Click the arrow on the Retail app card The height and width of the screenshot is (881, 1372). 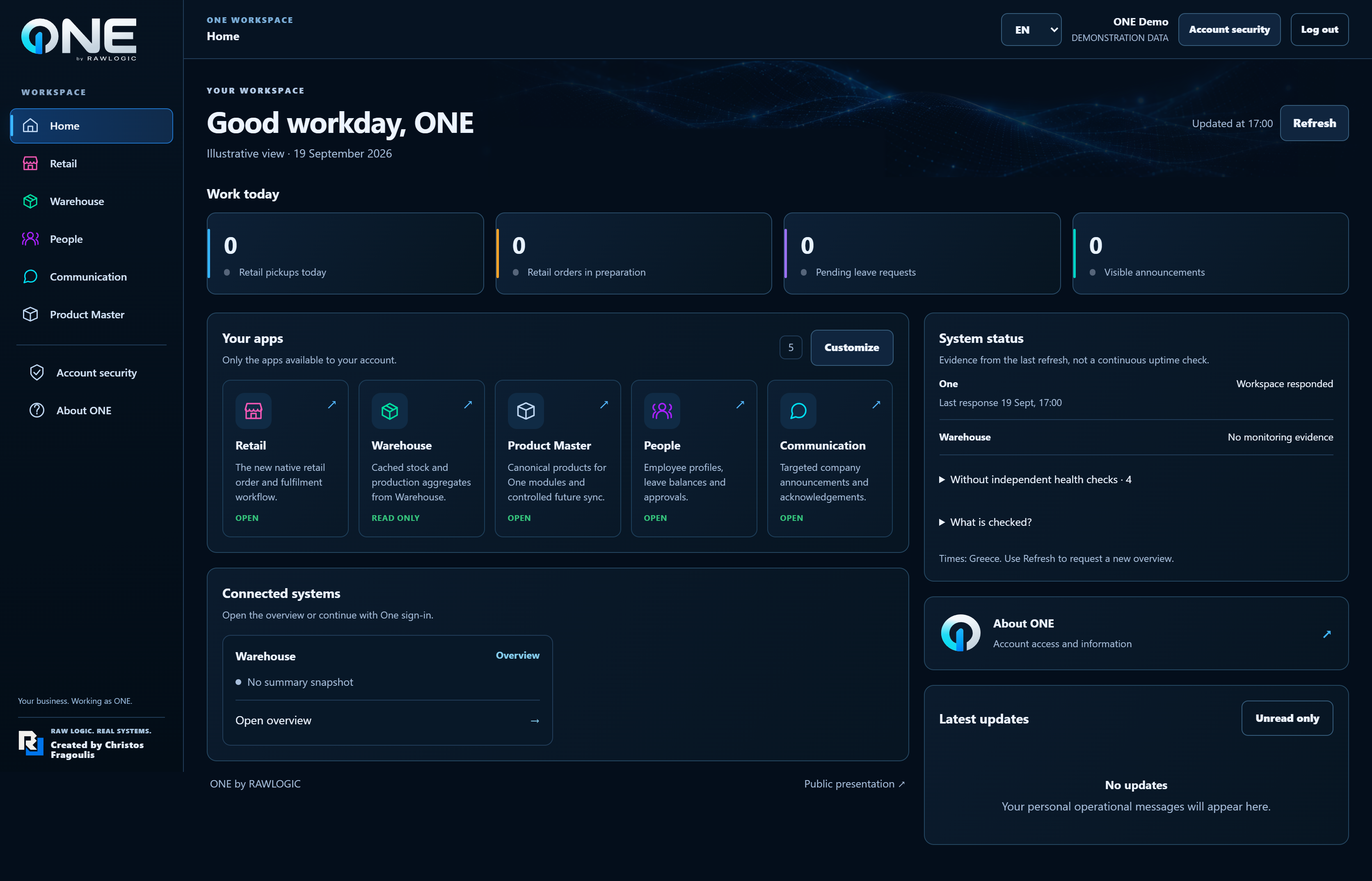click(332, 404)
